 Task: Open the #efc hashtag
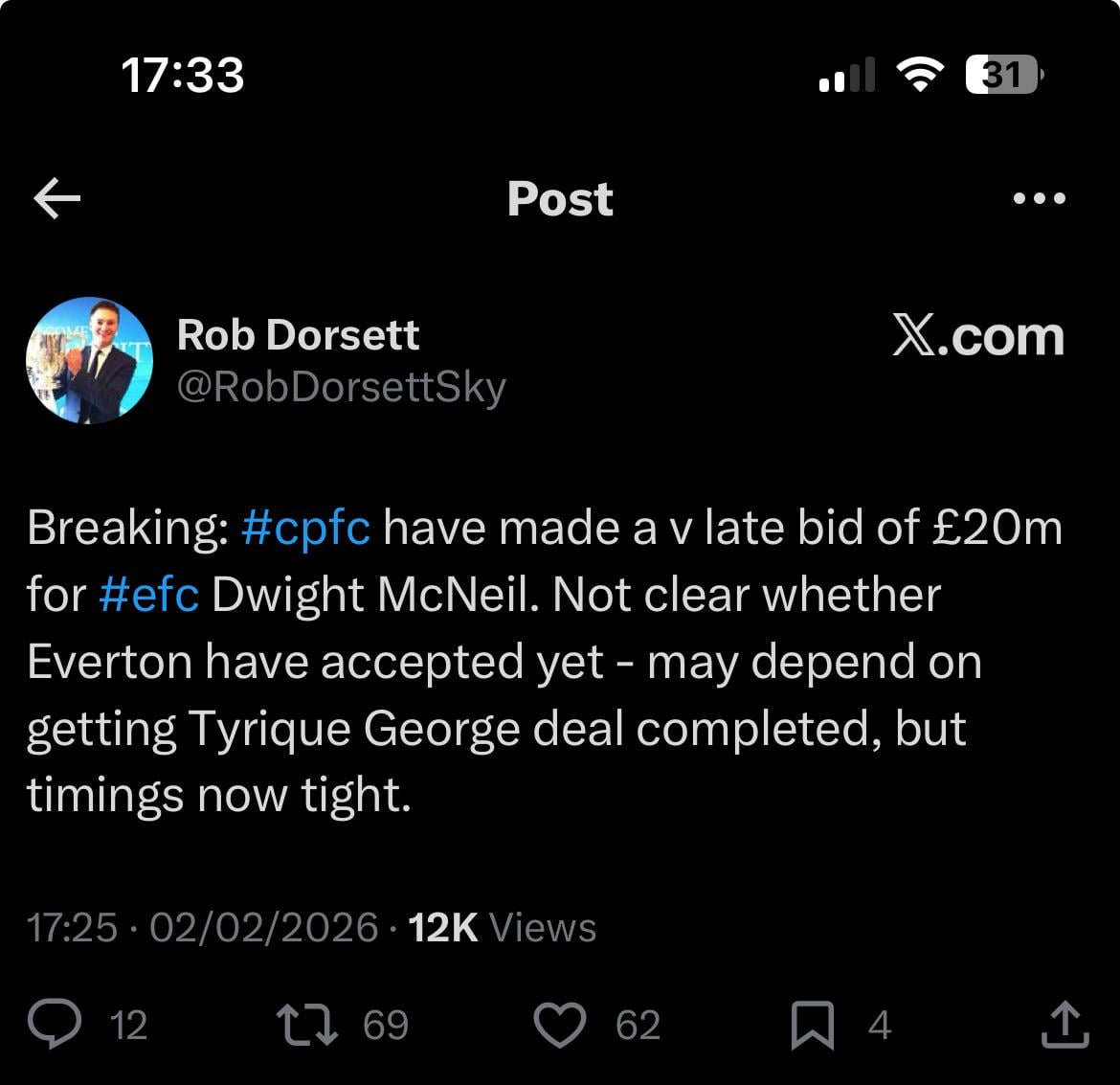point(148,595)
